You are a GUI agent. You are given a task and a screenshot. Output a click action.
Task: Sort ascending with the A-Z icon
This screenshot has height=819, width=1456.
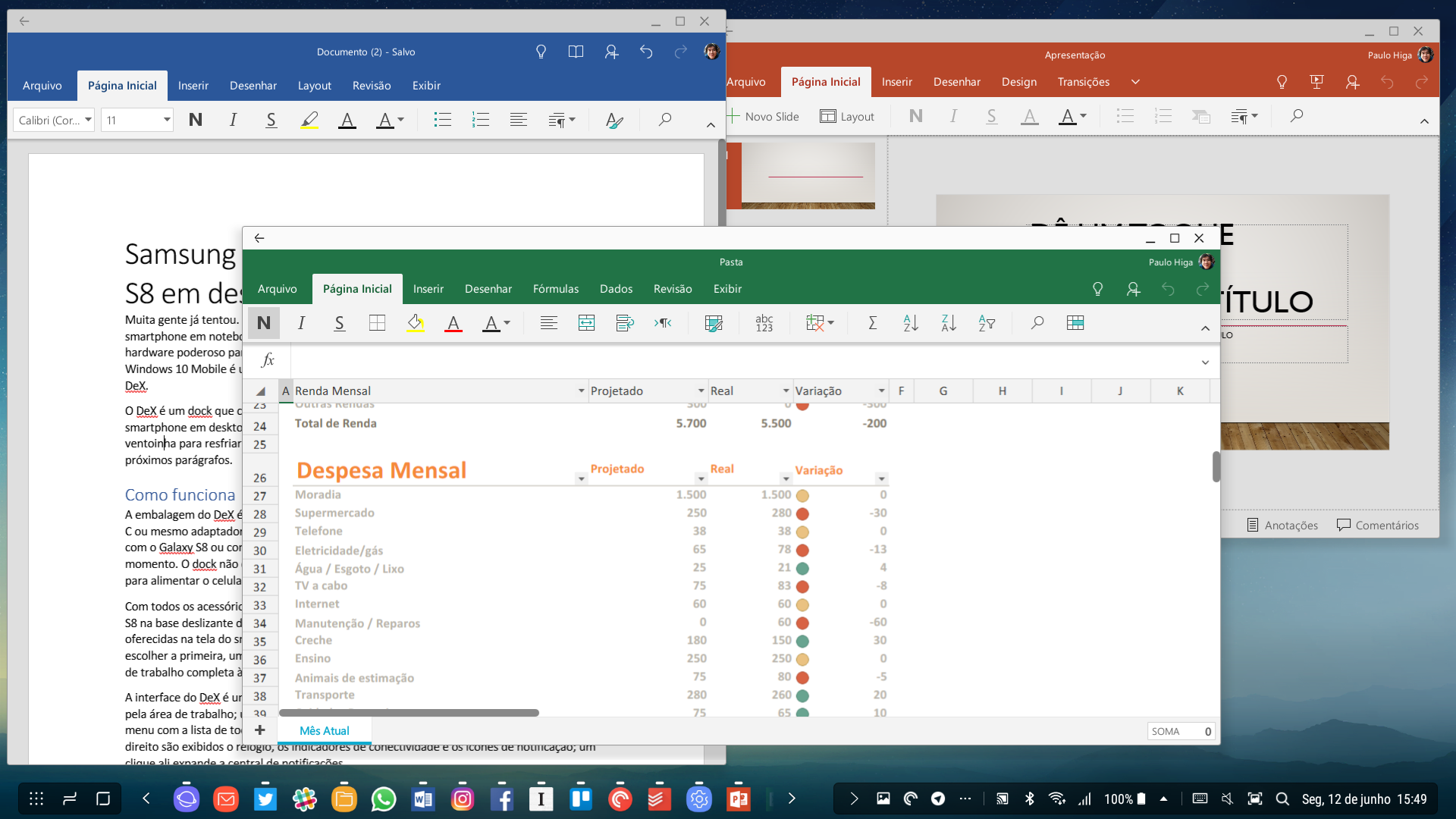click(911, 323)
